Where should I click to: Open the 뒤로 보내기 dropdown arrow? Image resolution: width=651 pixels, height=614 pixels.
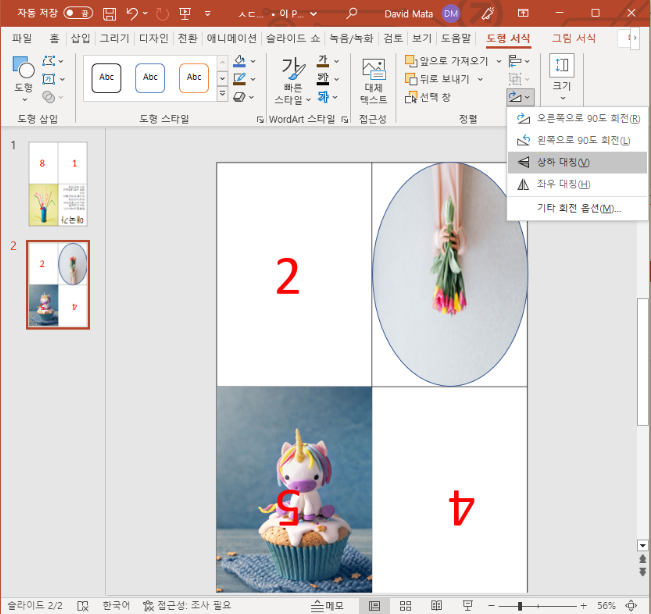point(480,79)
